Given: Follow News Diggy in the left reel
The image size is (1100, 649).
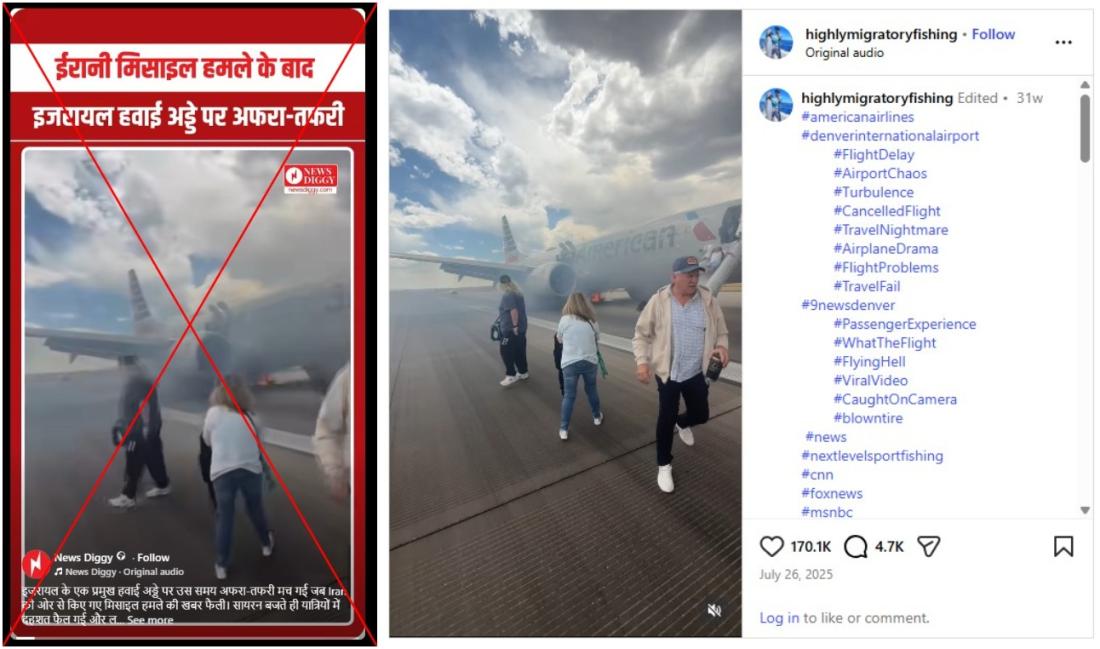Looking at the screenshot, I should [x=153, y=557].
